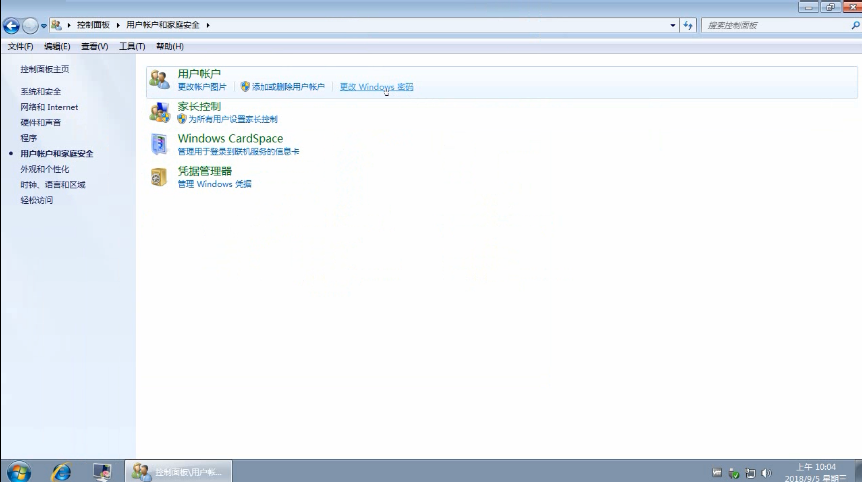Click the 控制面板 breadcrumb in address bar

(x=93, y=25)
